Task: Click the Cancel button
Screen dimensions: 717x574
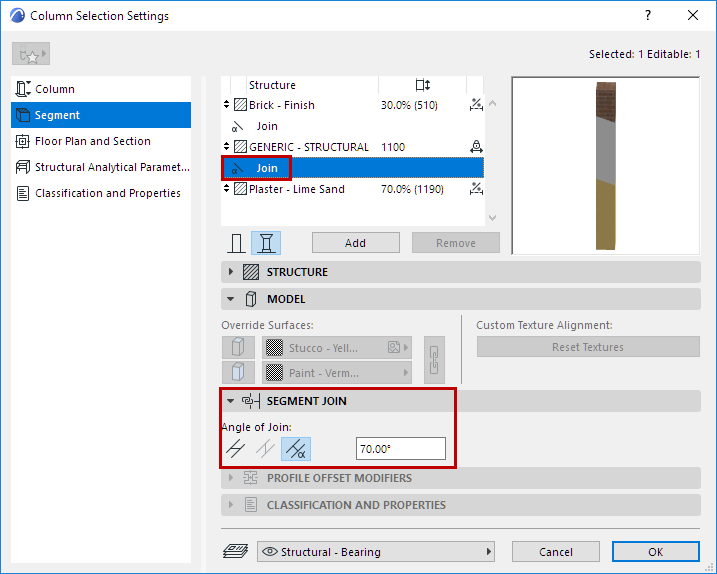Action: [556, 552]
